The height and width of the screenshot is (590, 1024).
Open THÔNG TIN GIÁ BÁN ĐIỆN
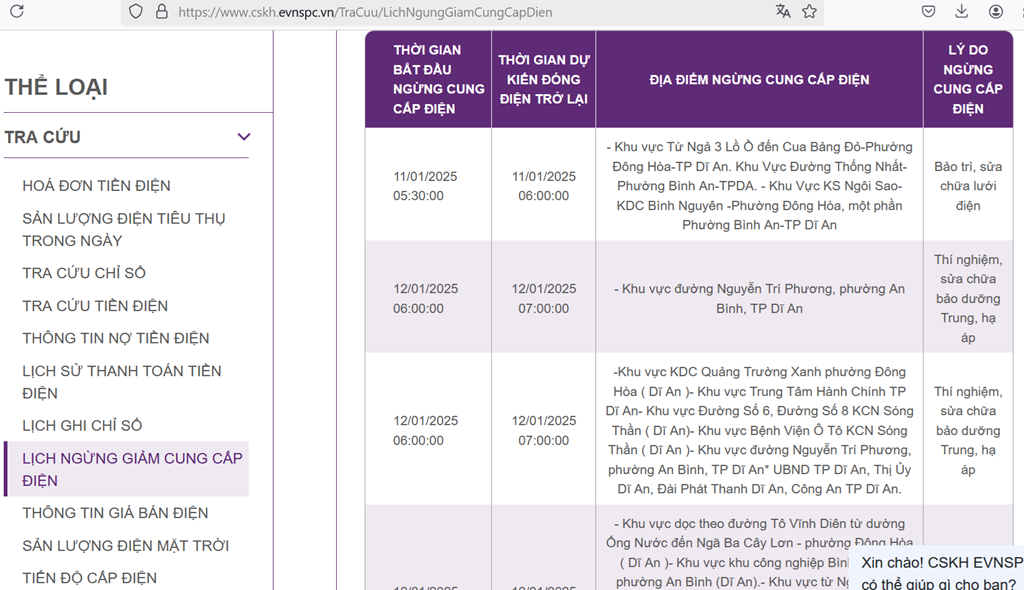coord(115,513)
